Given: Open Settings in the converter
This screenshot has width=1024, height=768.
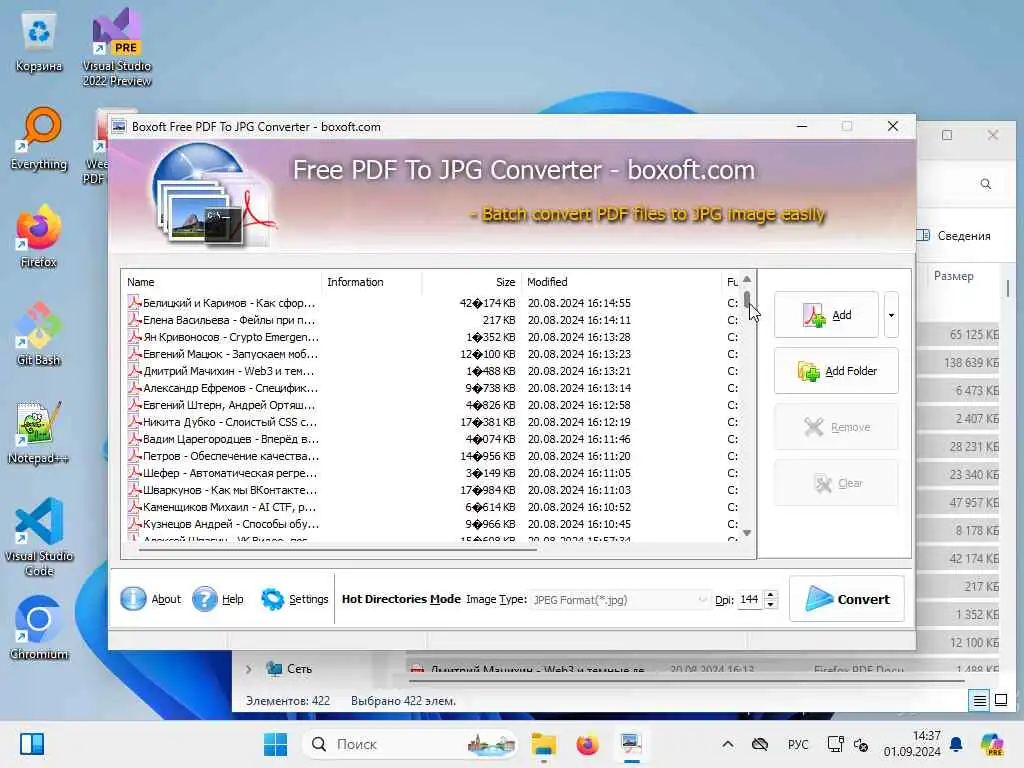Looking at the screenshot, I should pos(308,599).
